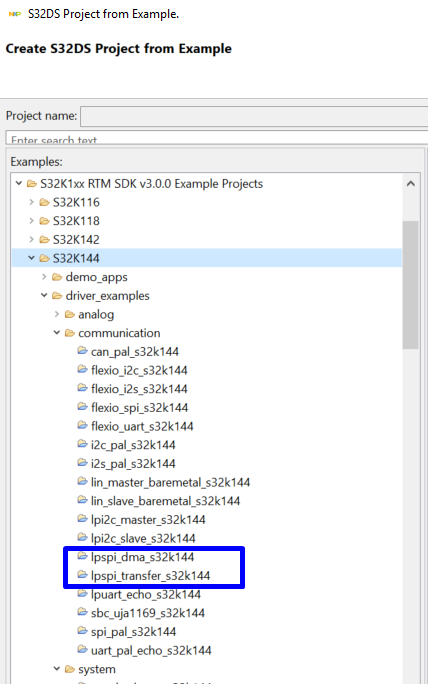Select the lin_master_baremetal_s32k144 example label
The height and width of the screenshot is (684, 428).
(170, 482)
